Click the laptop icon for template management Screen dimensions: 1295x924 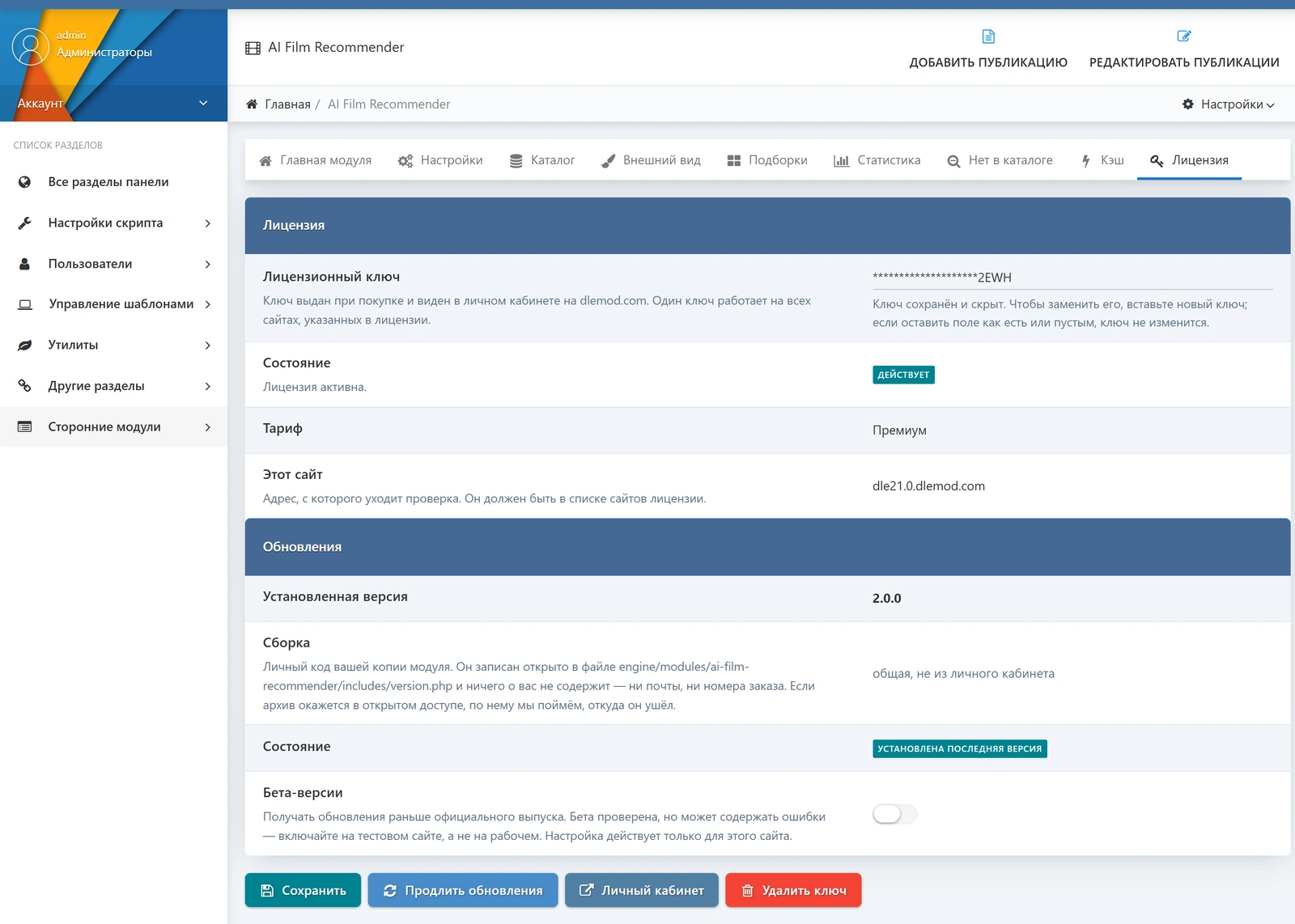[x=25, y=305]
